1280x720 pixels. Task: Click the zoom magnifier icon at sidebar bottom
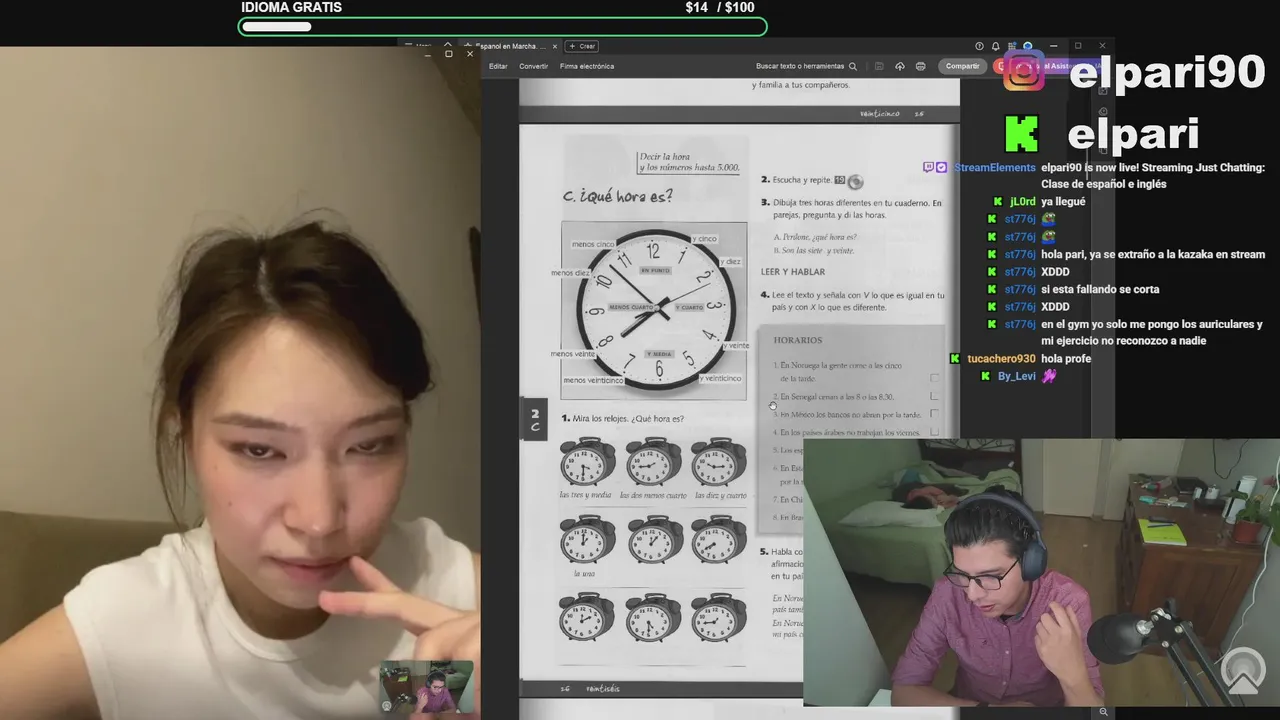point(1103,711)
